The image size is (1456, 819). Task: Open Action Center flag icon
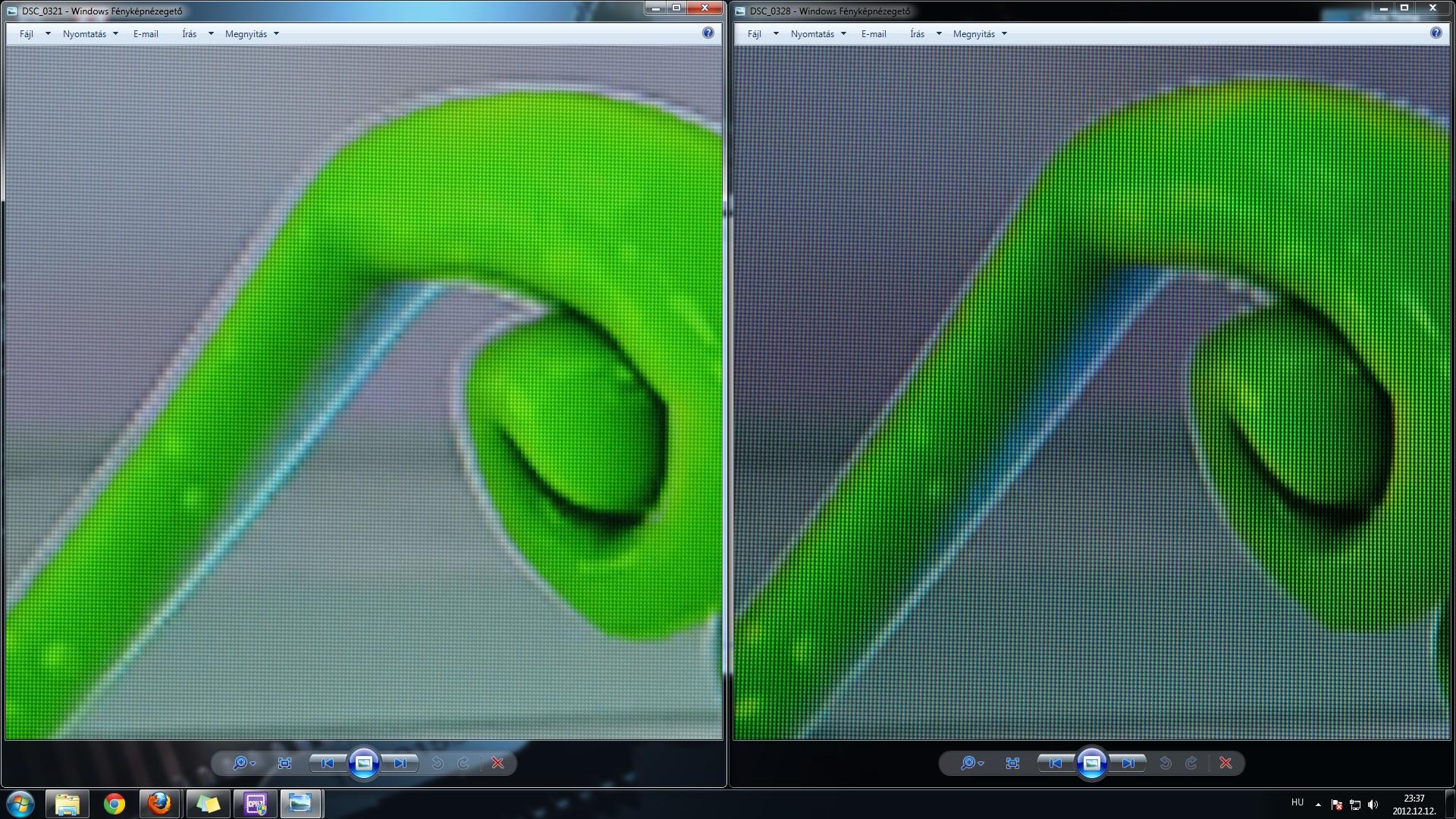click(x=1336, y=805)
